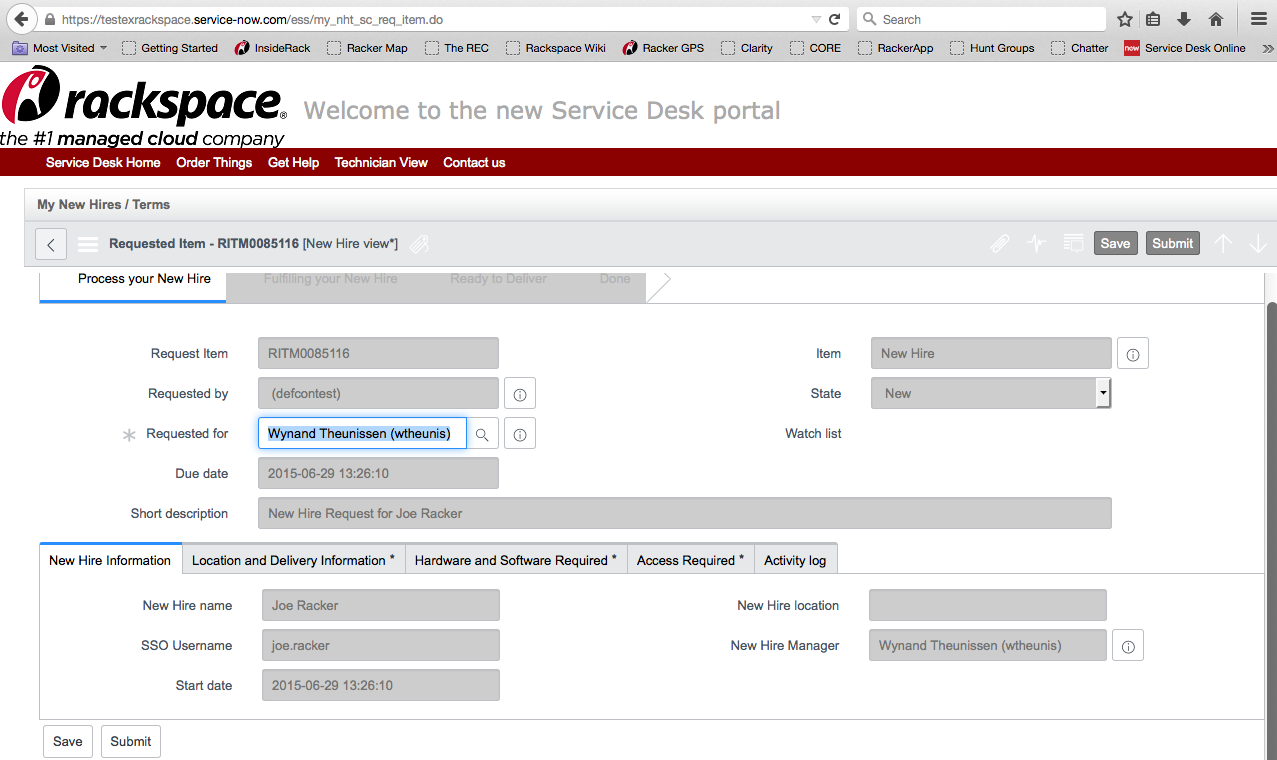Open the browser bookmarks list icon
The height and width of the screenshot is (760, 1277).
click(1153, 19)
